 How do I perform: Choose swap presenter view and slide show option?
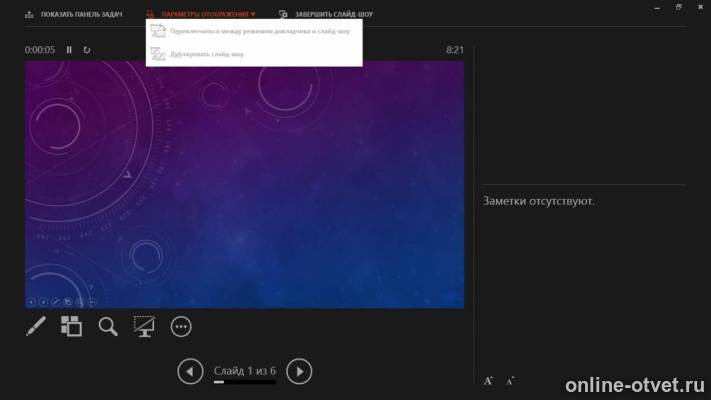[x=254, y=31]
